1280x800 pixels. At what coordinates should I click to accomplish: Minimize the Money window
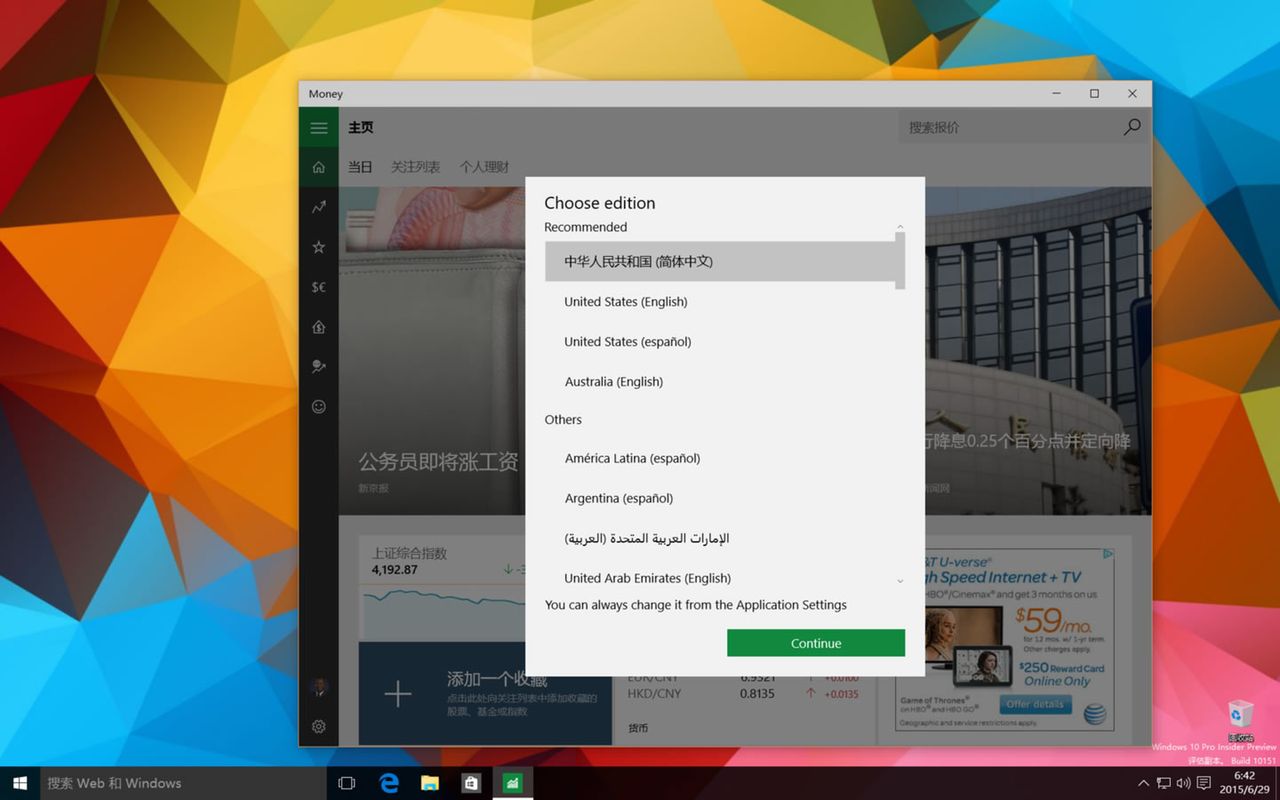pyautogui.click(x=1056, y=93)
